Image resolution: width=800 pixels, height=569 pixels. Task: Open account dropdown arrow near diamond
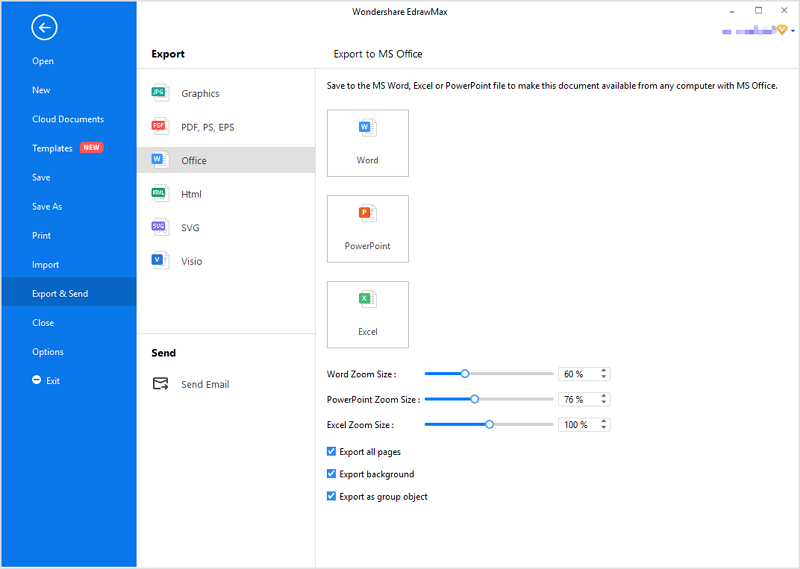click(793, 31)
